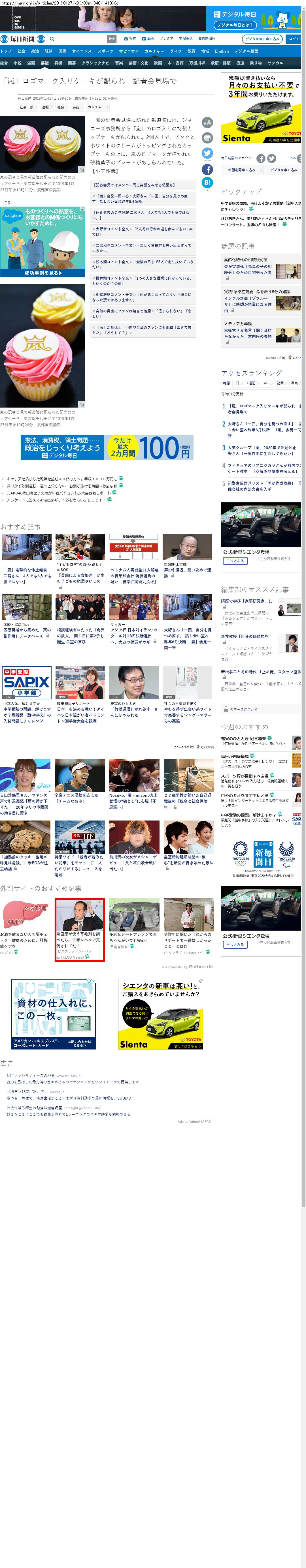The height and width of the screenshot is (1568, 306).
Task: Click 新聞宅配申し込み button in sidebar
Action: point(242,170)
